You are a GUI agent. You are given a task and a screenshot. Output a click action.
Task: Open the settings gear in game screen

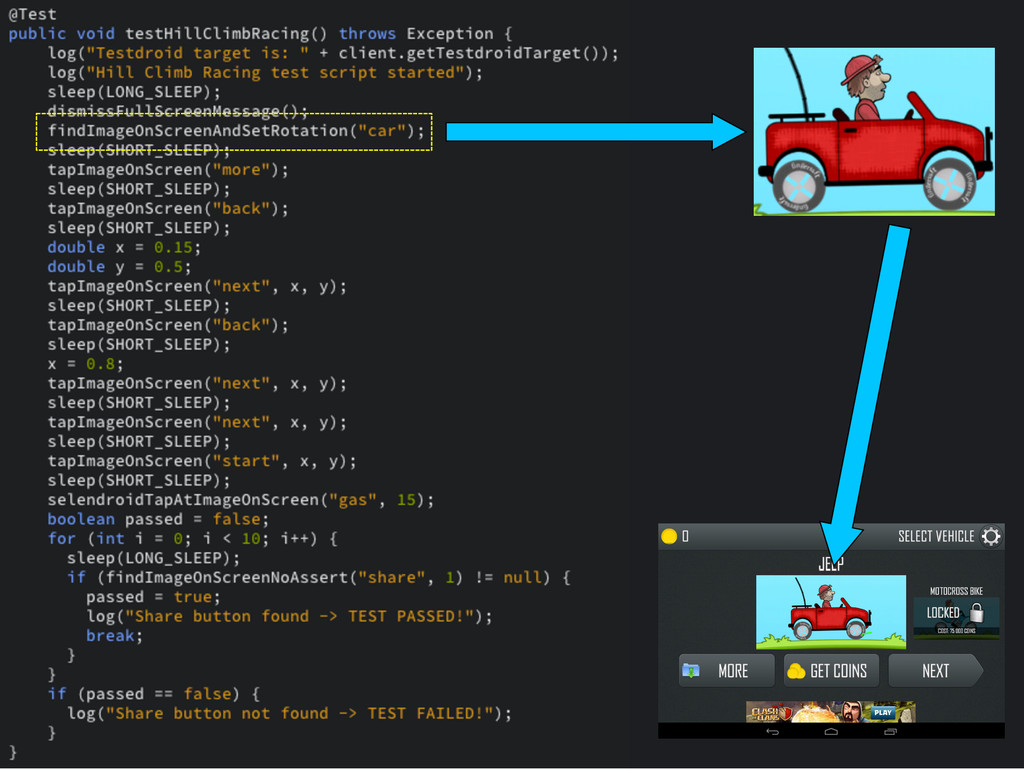point(991,537)
